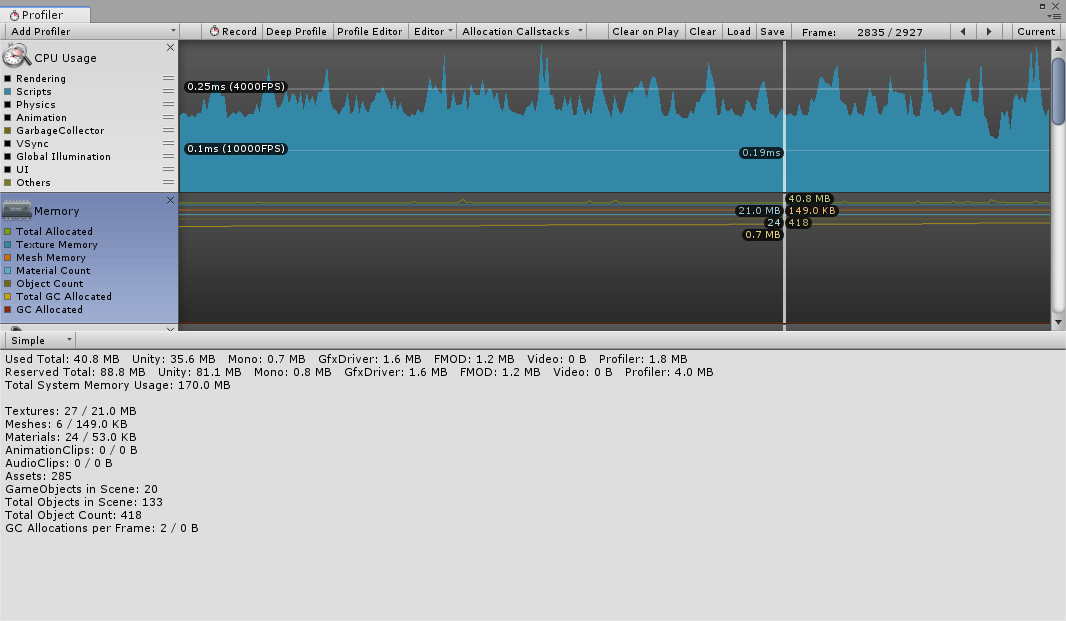Close the Memory profiler module
Image resolution: width=1066 pixels, height=621 pixels.
coord(171,201)
